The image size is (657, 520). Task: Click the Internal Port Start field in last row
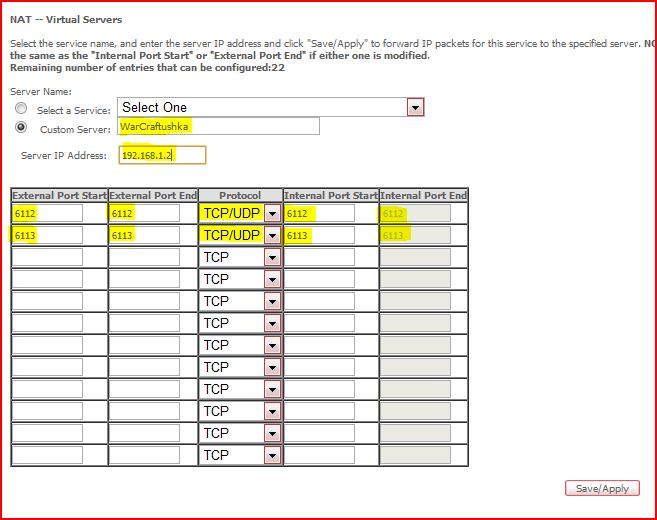tap(319, 455)
